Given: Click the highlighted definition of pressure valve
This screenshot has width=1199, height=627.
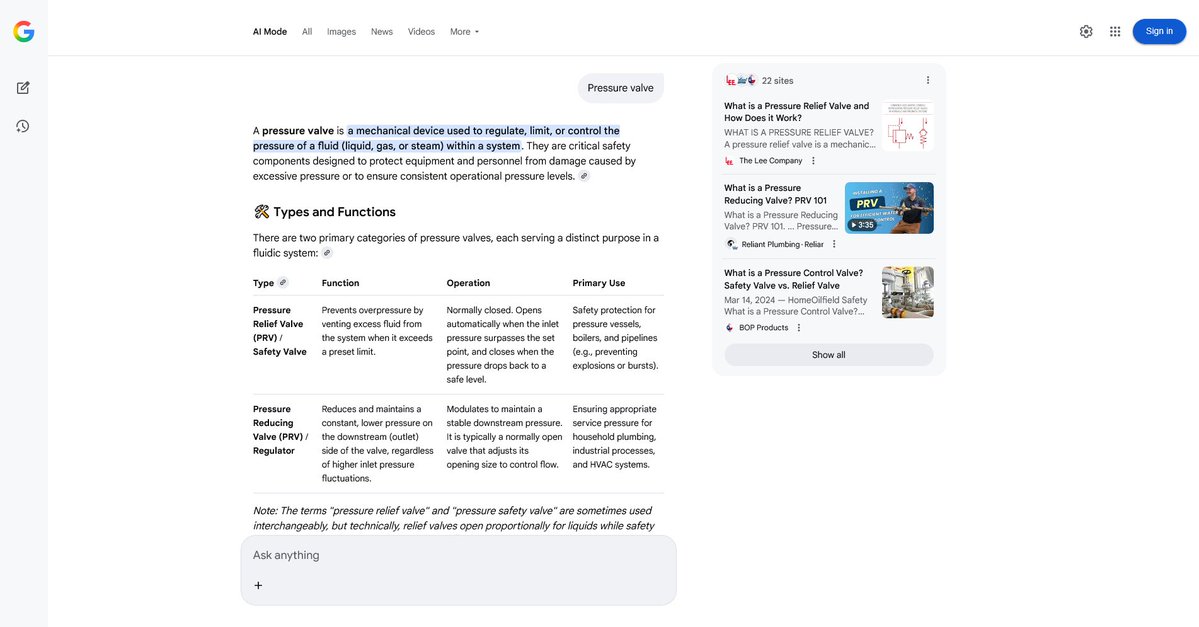Looking at the screenshot, I should tap(437, 138).
